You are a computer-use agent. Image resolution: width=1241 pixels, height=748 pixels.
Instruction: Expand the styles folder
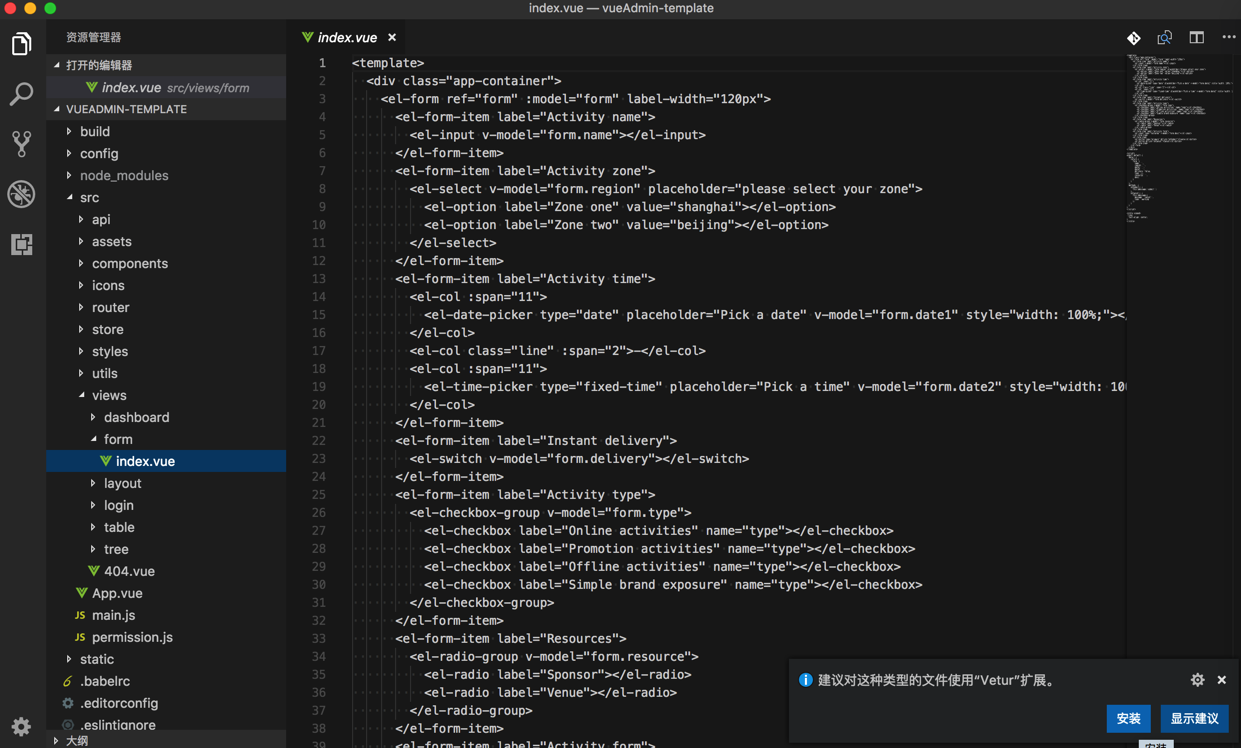point(81,351)
